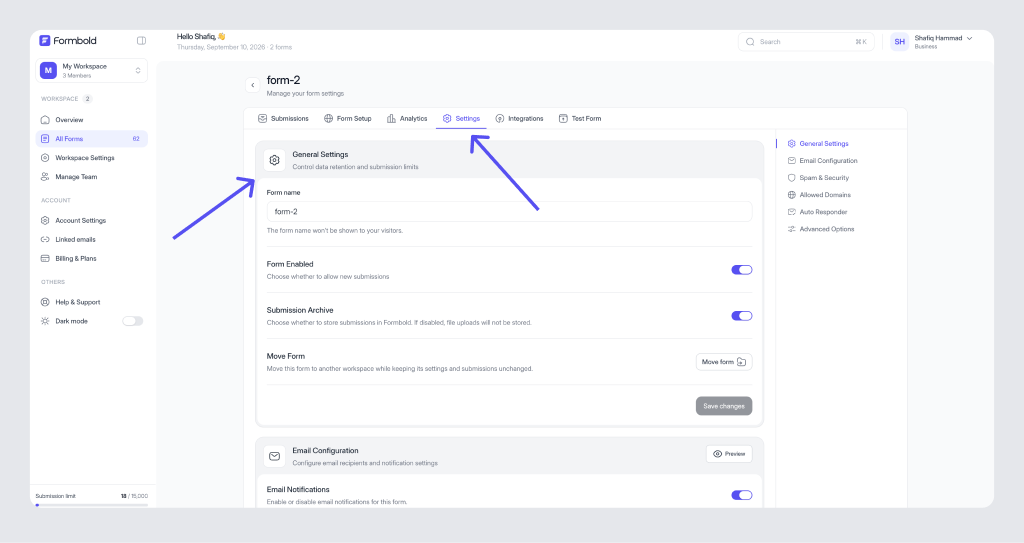Open the Shafiq Hammad account dropdown

[x=943, y=42]
